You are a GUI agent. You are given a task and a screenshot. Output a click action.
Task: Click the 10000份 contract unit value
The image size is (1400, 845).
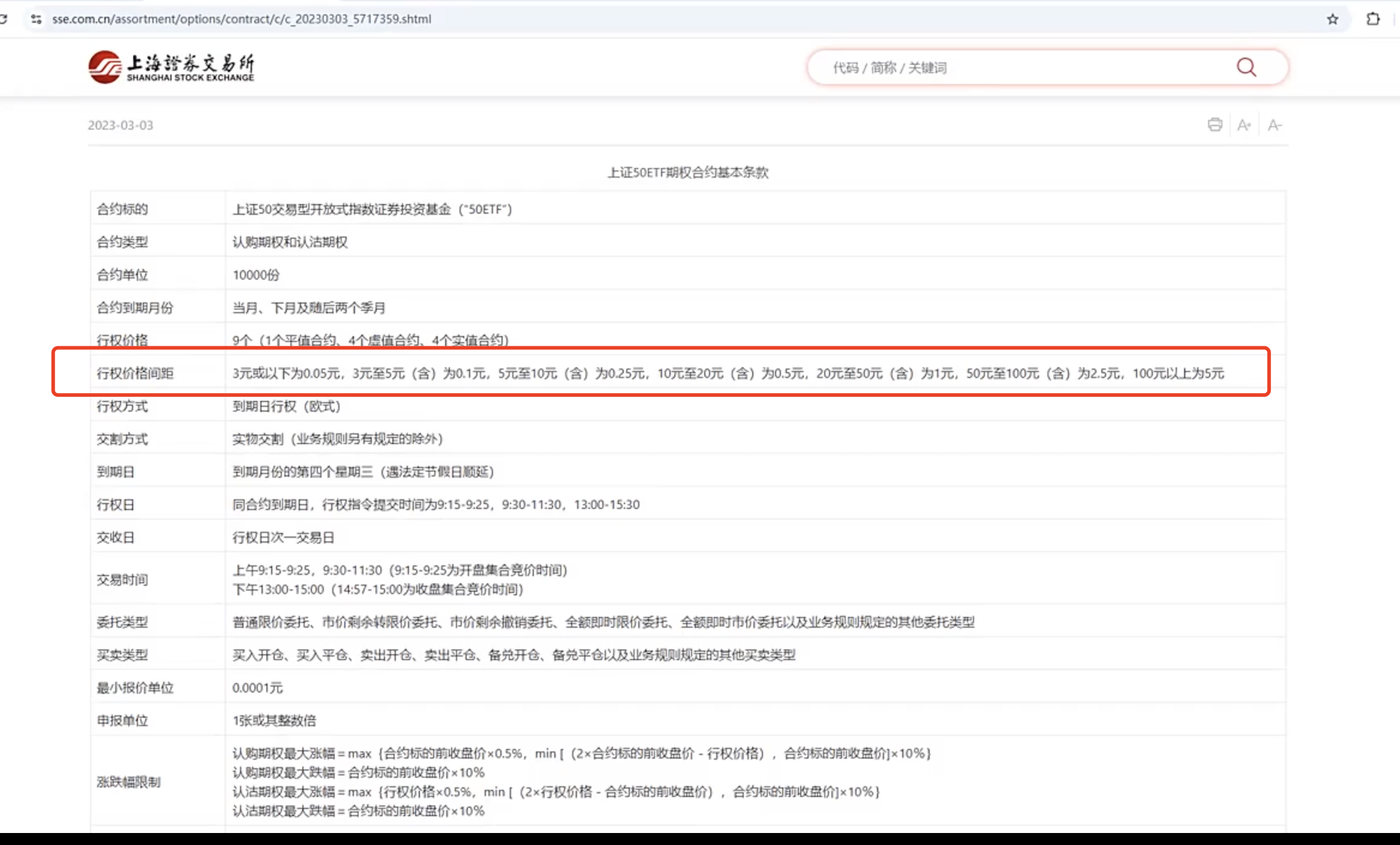click(256, 275)
